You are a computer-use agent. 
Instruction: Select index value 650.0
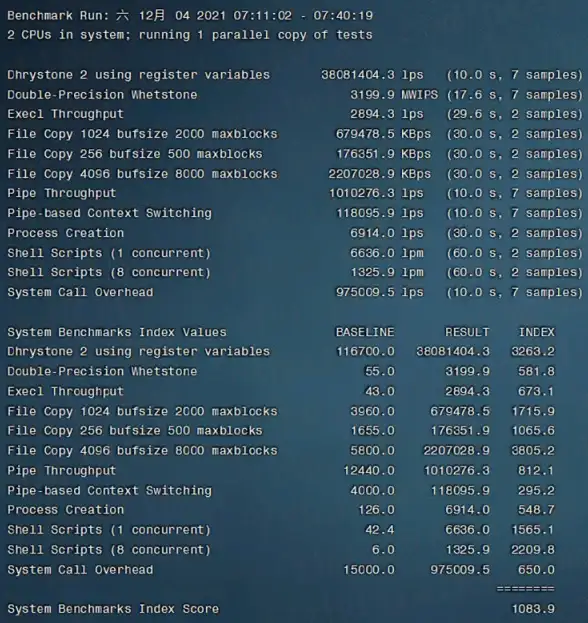point(536,570)
